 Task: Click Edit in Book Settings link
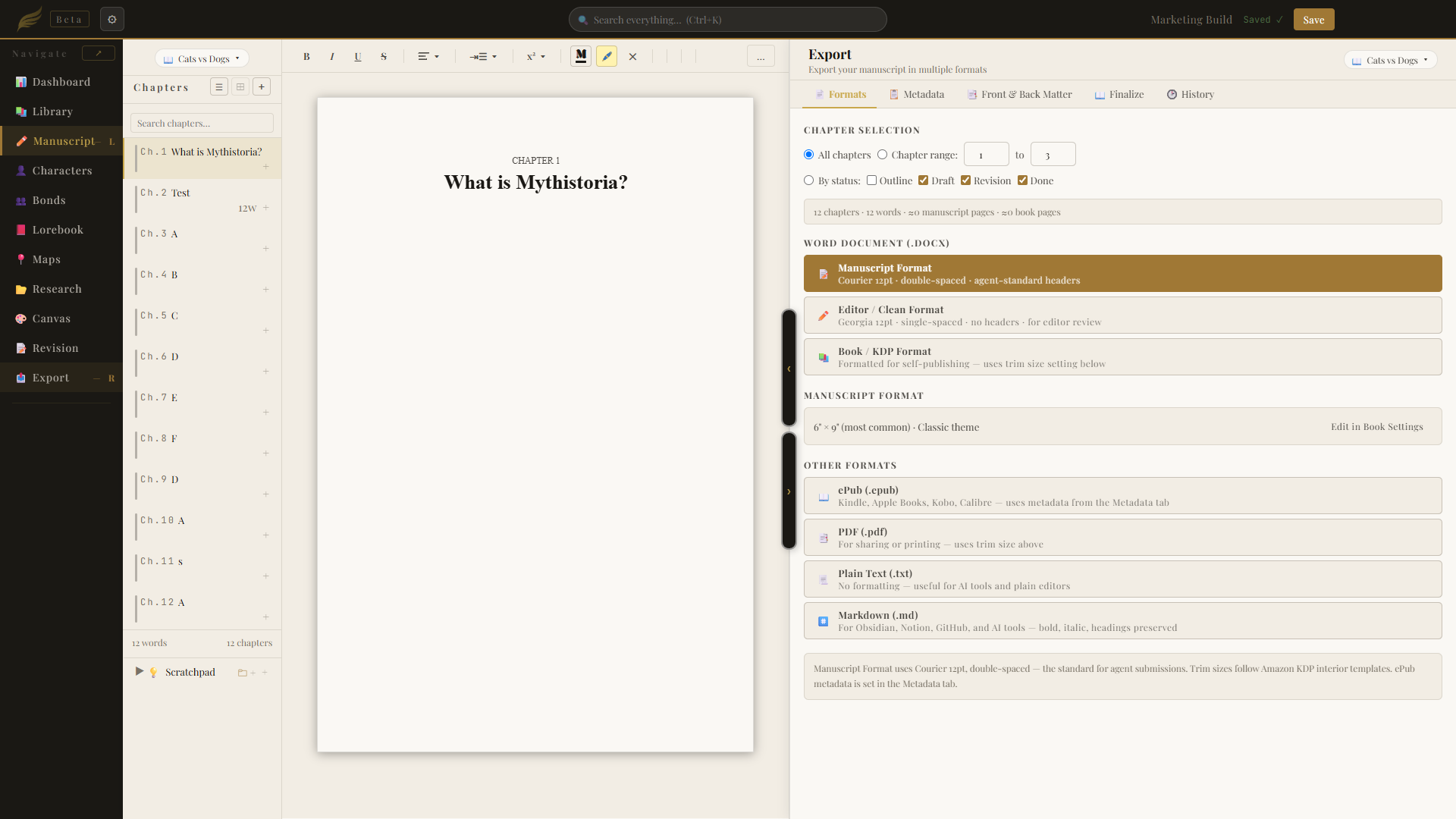[1376, 427]
